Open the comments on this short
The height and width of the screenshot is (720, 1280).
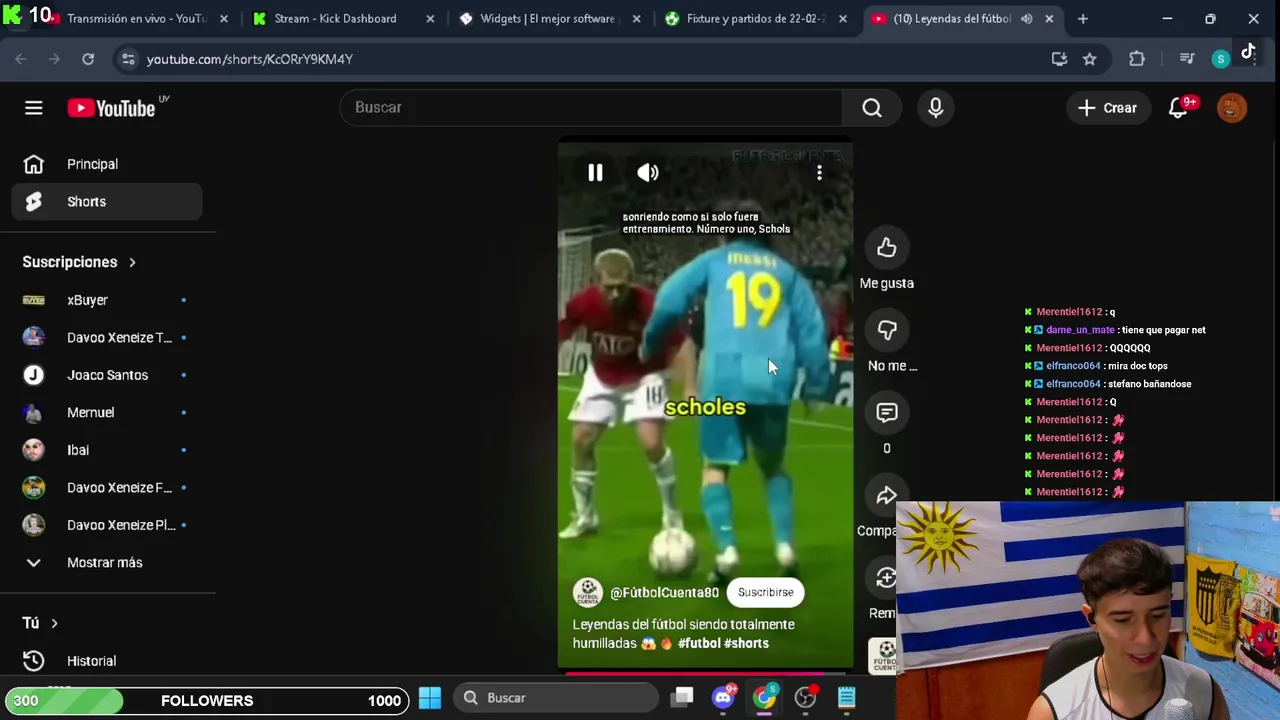(886, 413)
